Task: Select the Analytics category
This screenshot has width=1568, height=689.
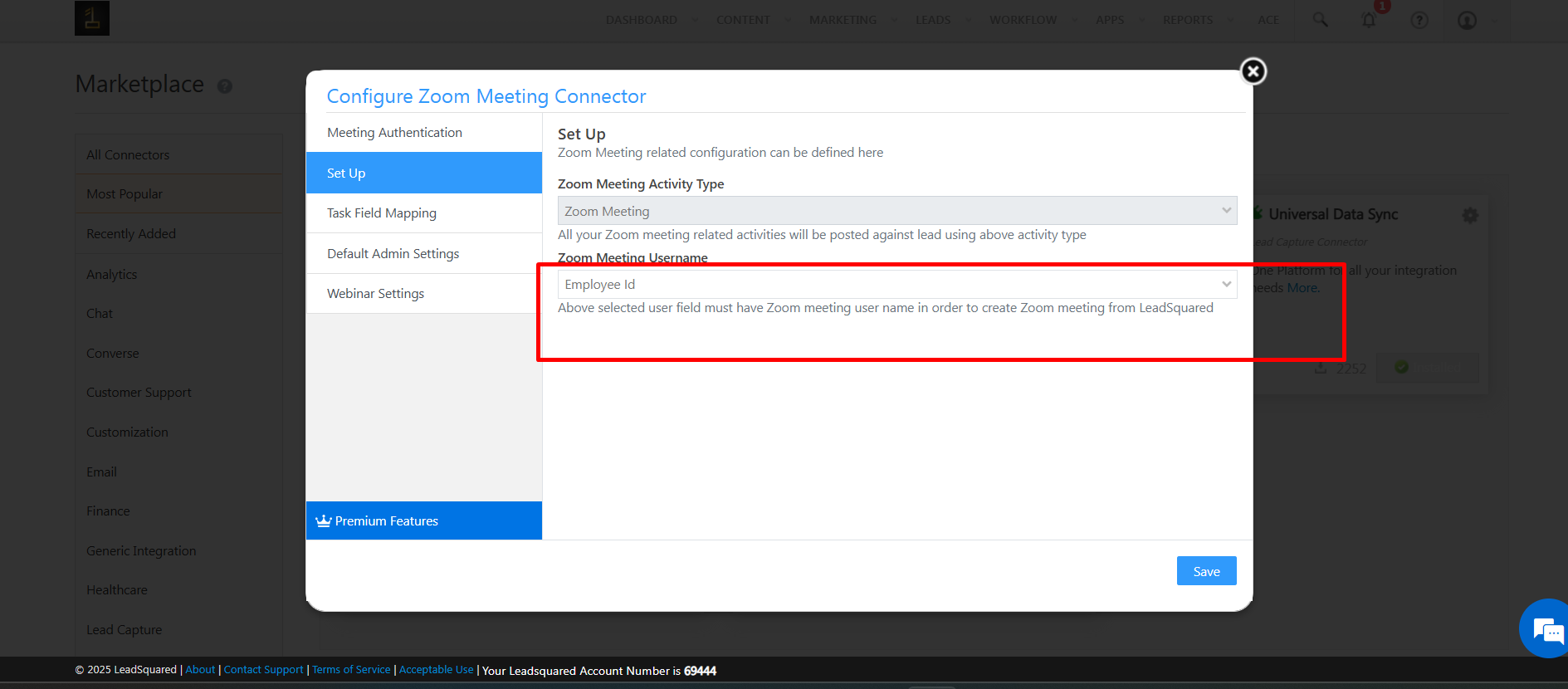Action: point(178,274)
